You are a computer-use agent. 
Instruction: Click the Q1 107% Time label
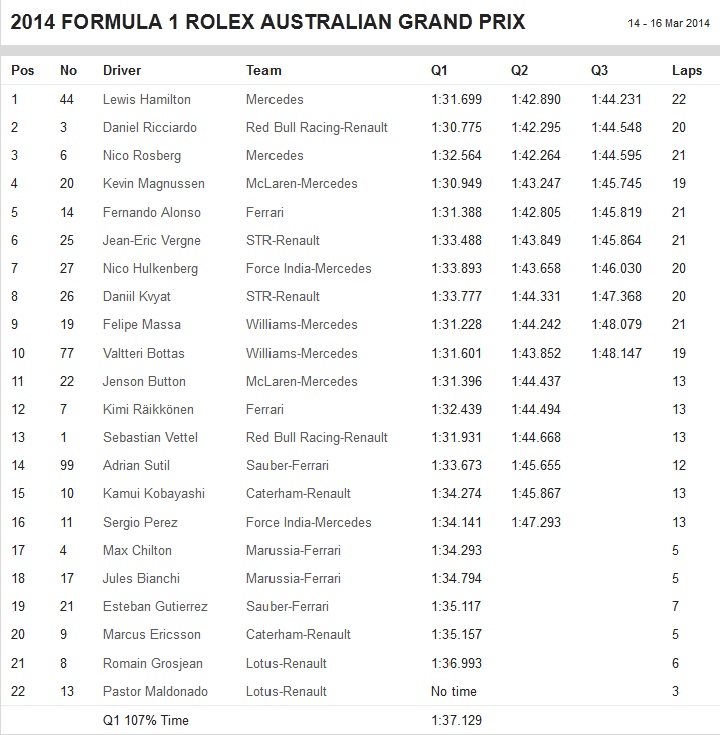coord(146,720)
